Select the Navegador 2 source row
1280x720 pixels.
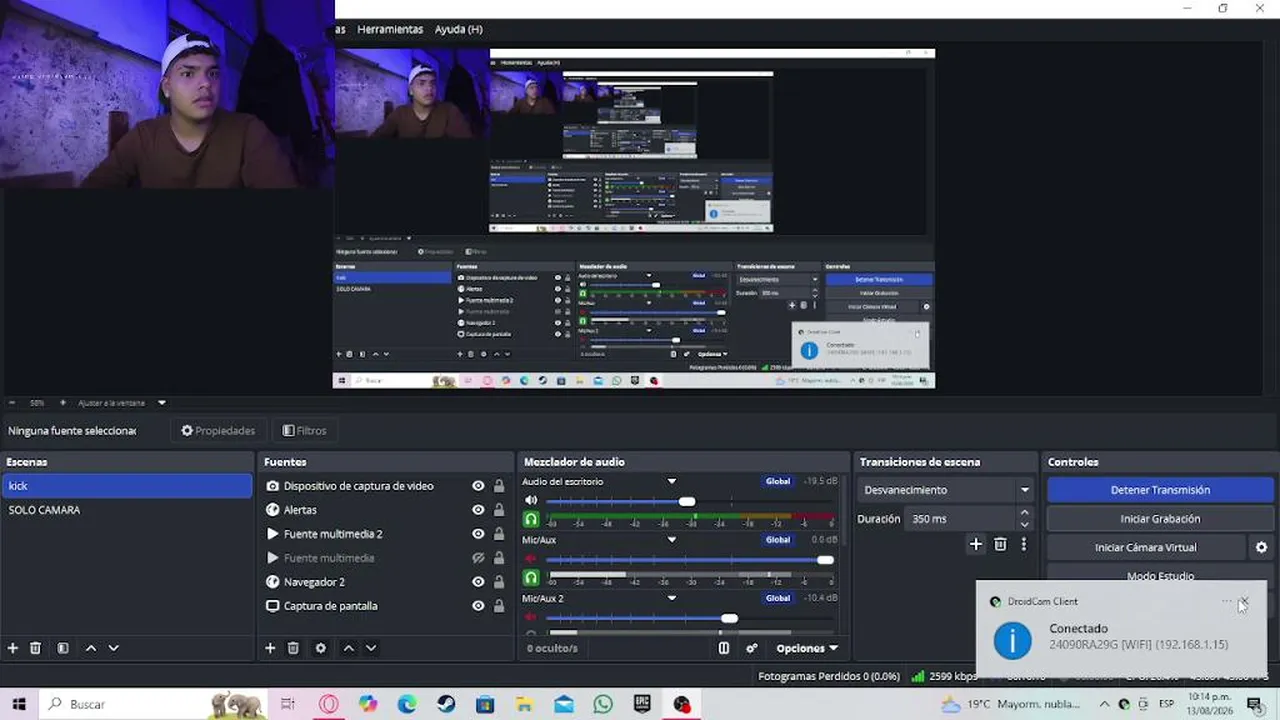pyautogui.click(x=385, y=582)
